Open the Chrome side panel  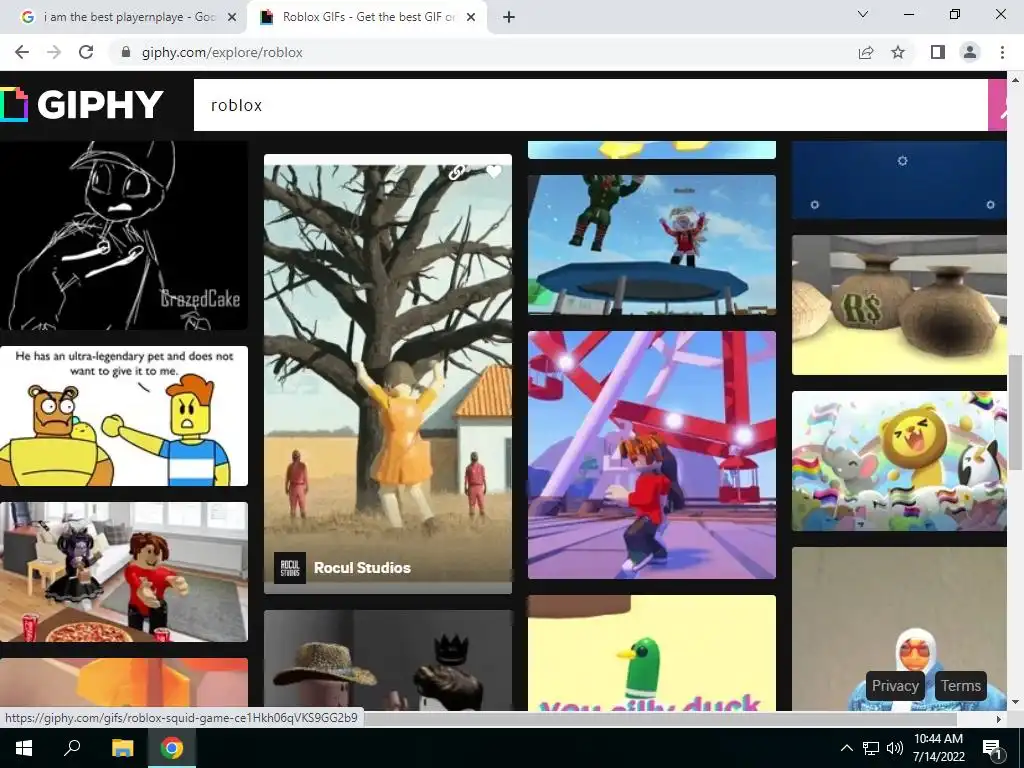coord(938,52)
